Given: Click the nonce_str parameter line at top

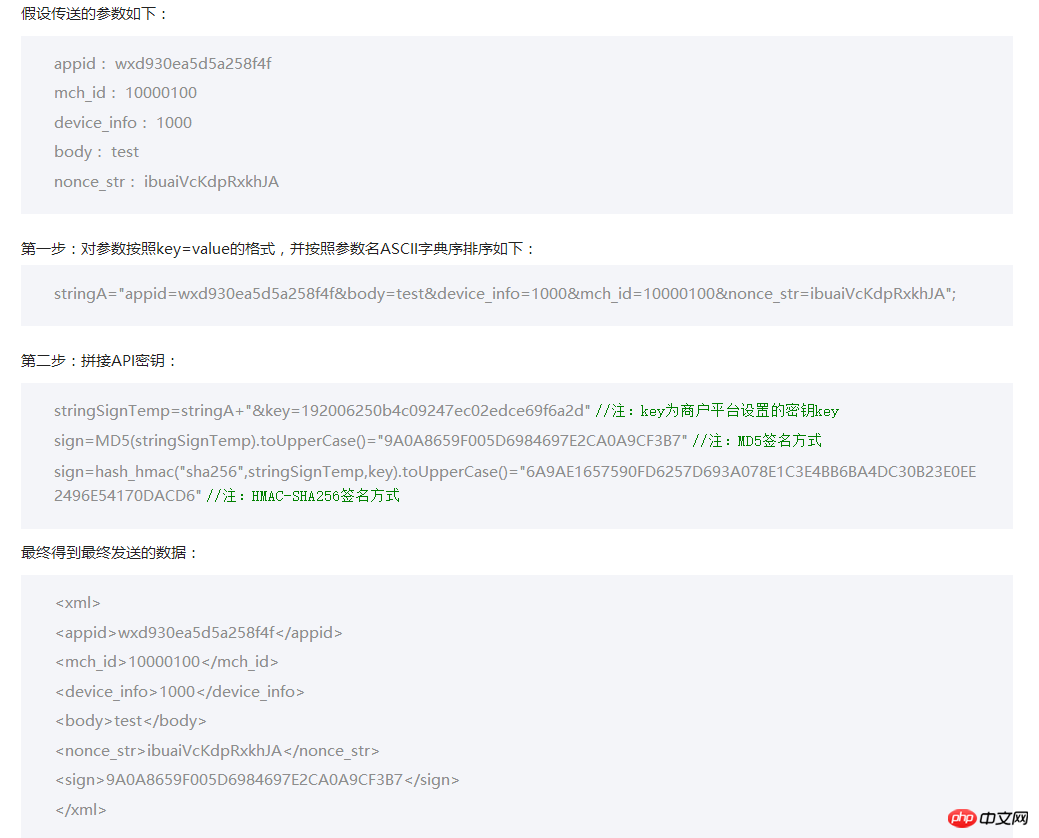Looking at the screenshot, I should pos(166,182).
